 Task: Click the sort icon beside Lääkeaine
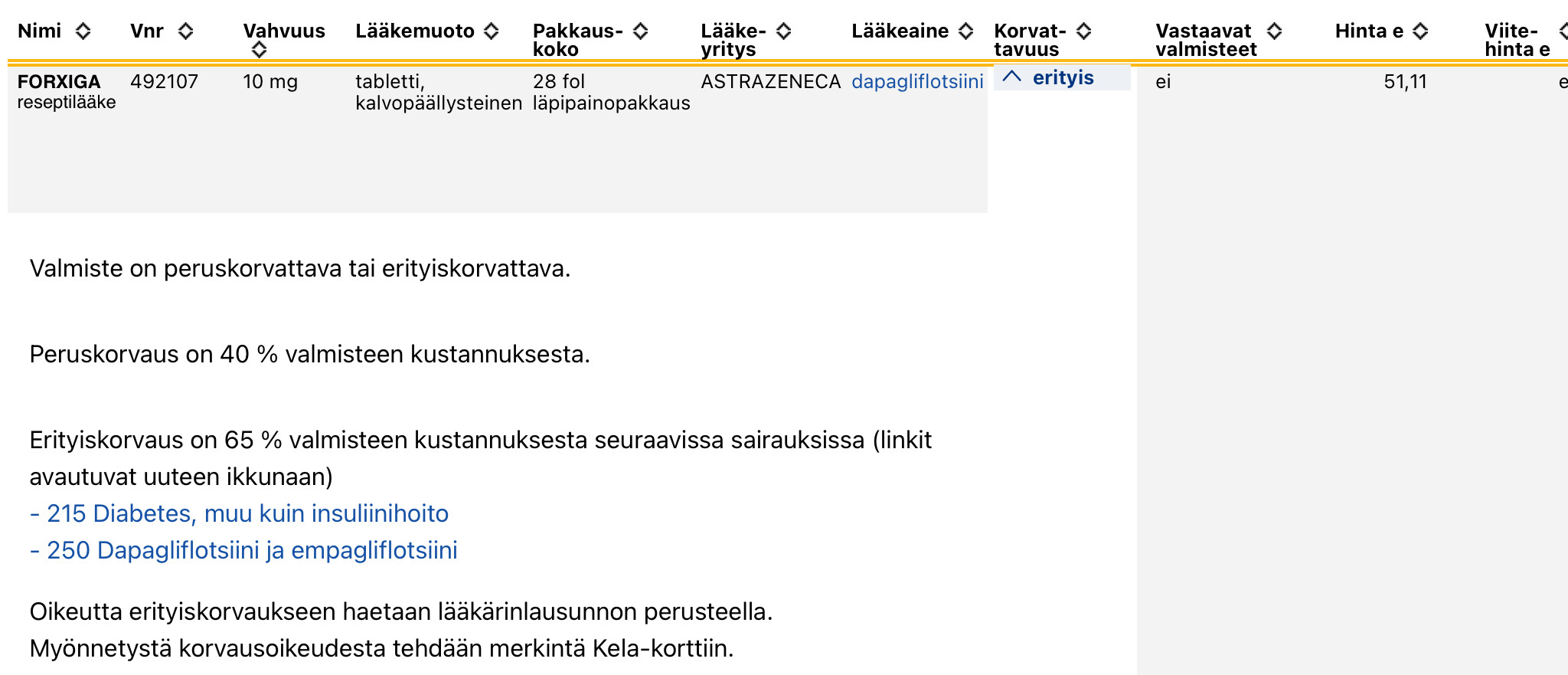pos(966,31)
